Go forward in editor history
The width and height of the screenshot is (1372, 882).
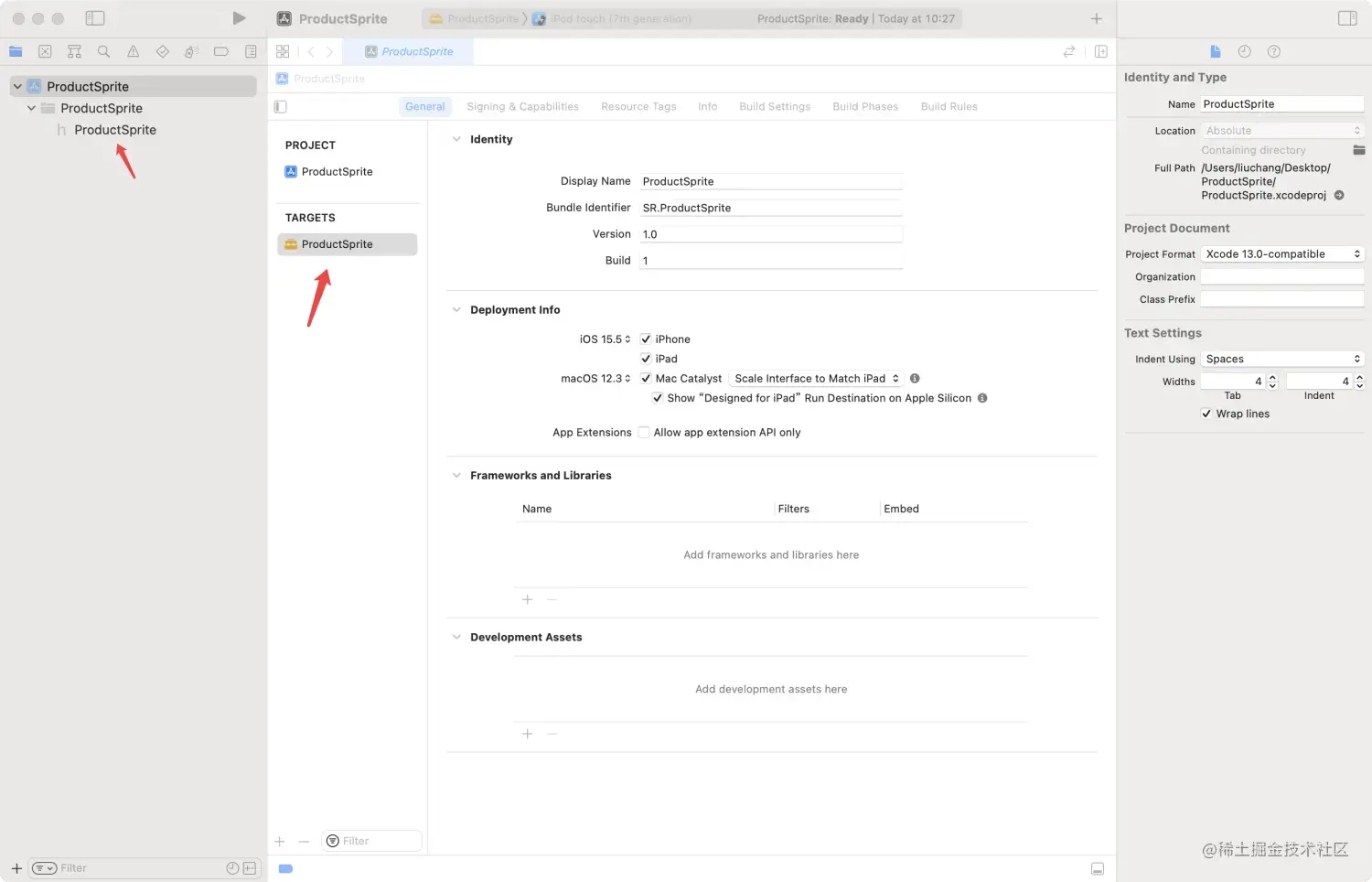329,52
